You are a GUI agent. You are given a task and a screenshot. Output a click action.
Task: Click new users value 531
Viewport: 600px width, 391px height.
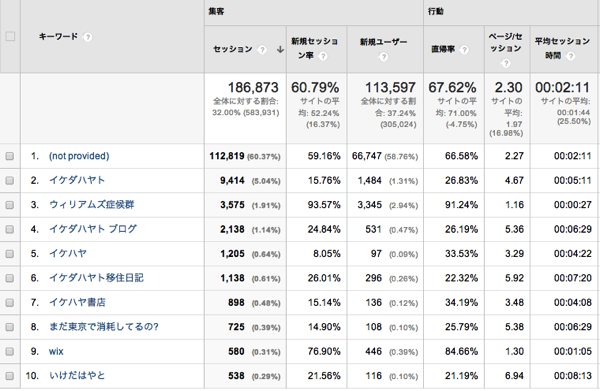coord(373,229)
